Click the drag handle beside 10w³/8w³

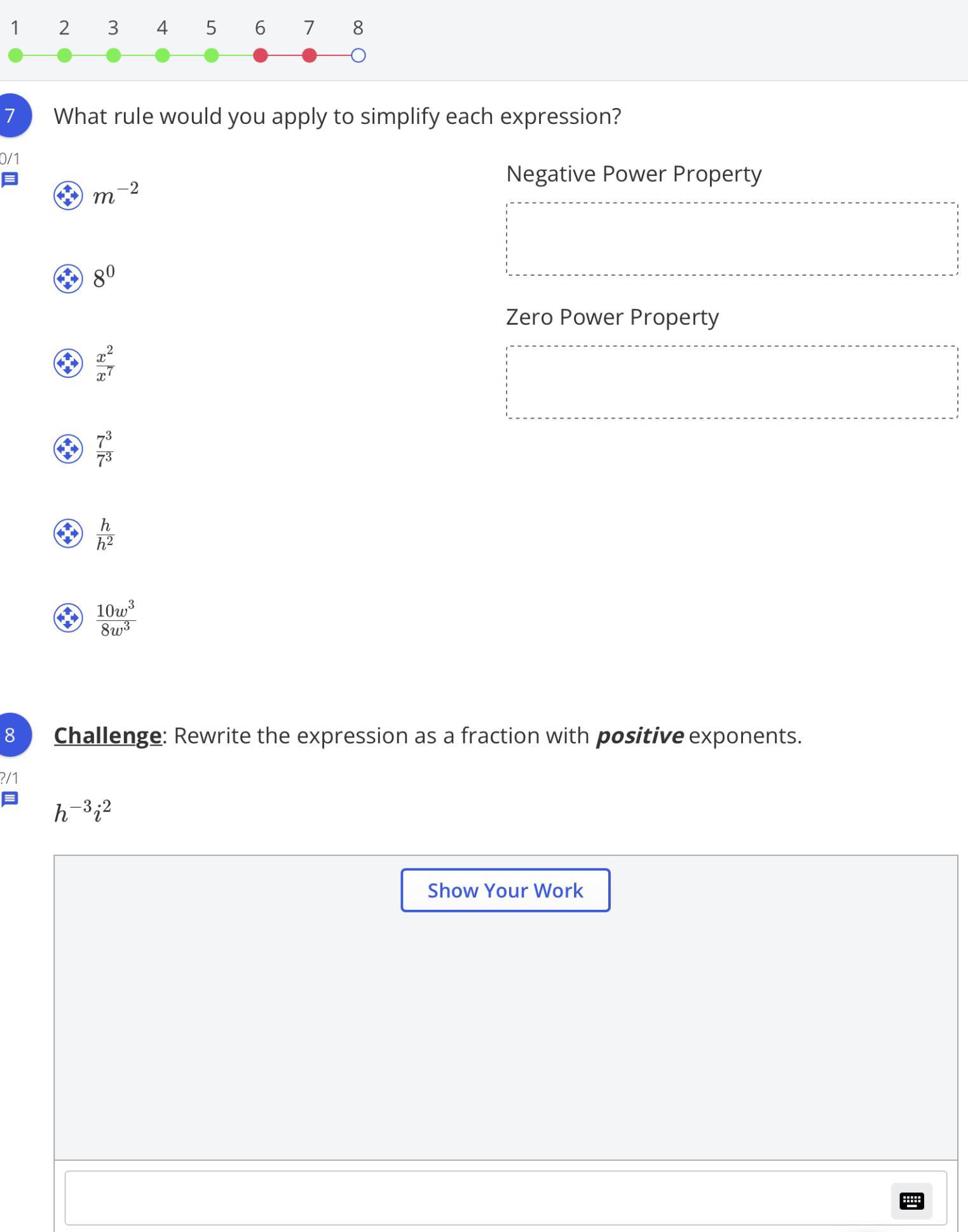click(x=68, y=618)
